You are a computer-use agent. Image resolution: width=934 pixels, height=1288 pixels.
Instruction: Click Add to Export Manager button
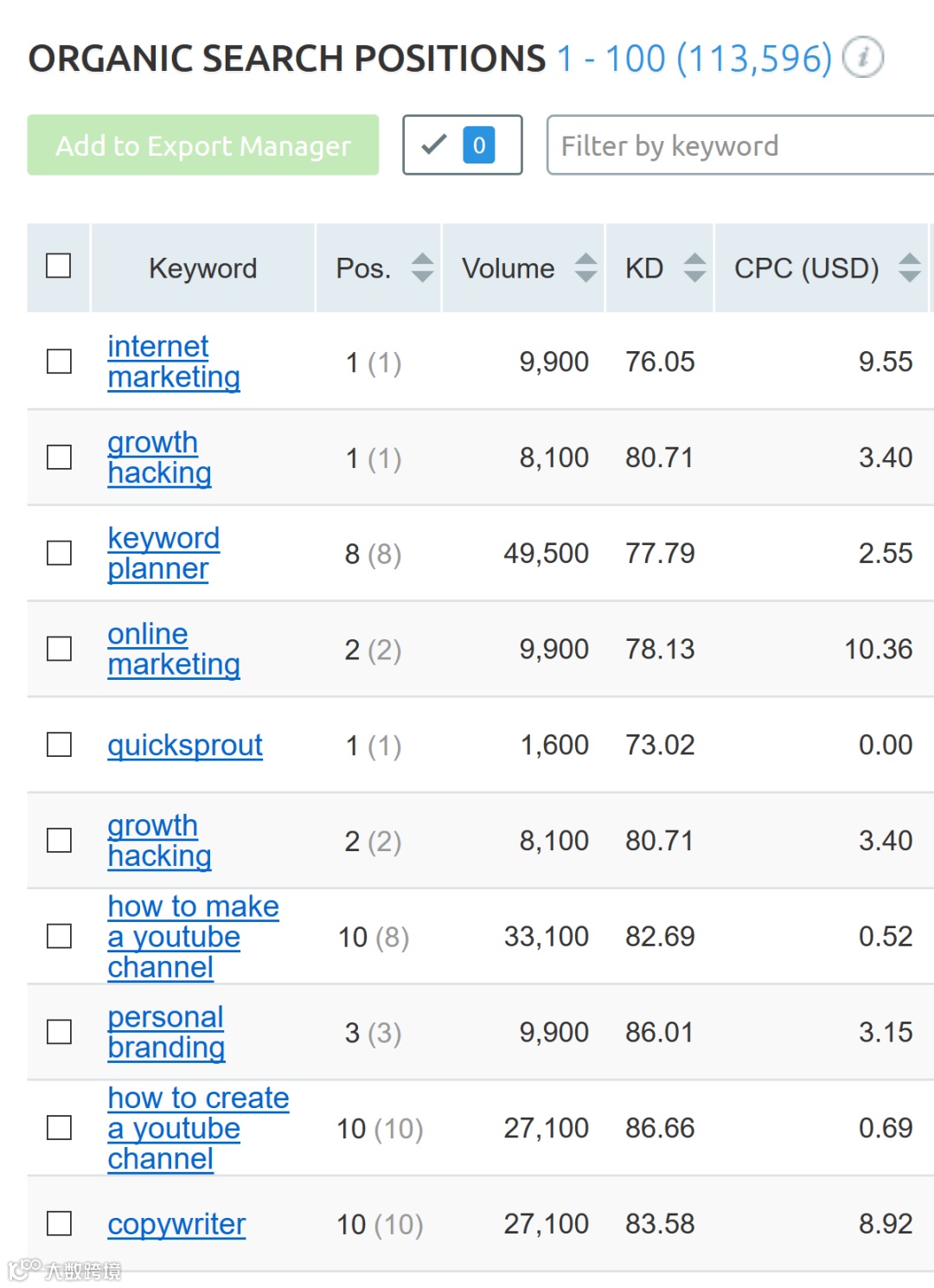click(x=203, y=145)
